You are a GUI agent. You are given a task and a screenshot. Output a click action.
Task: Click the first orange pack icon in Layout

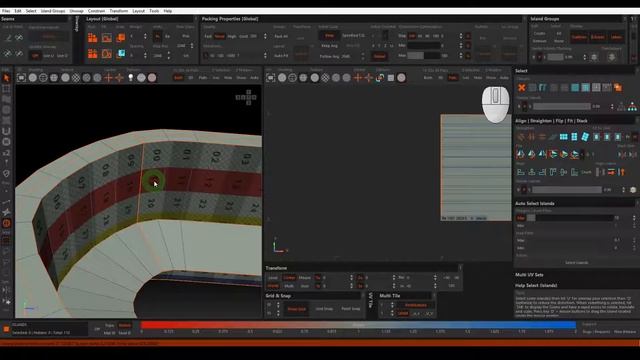(93, 38)
